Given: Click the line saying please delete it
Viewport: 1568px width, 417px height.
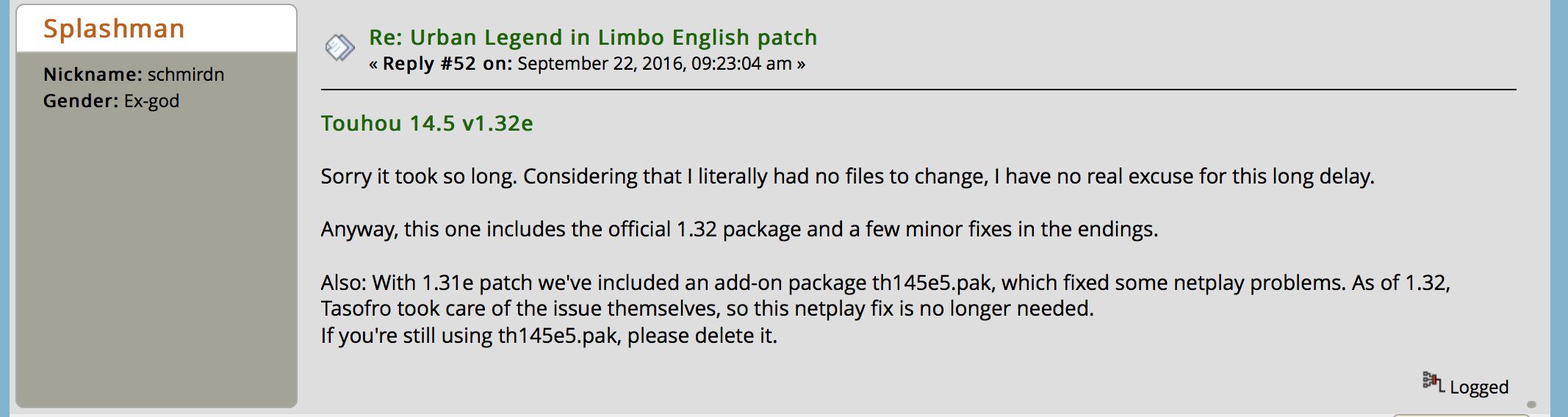Looking at the screenshot, I should click(x=549, y=336).
